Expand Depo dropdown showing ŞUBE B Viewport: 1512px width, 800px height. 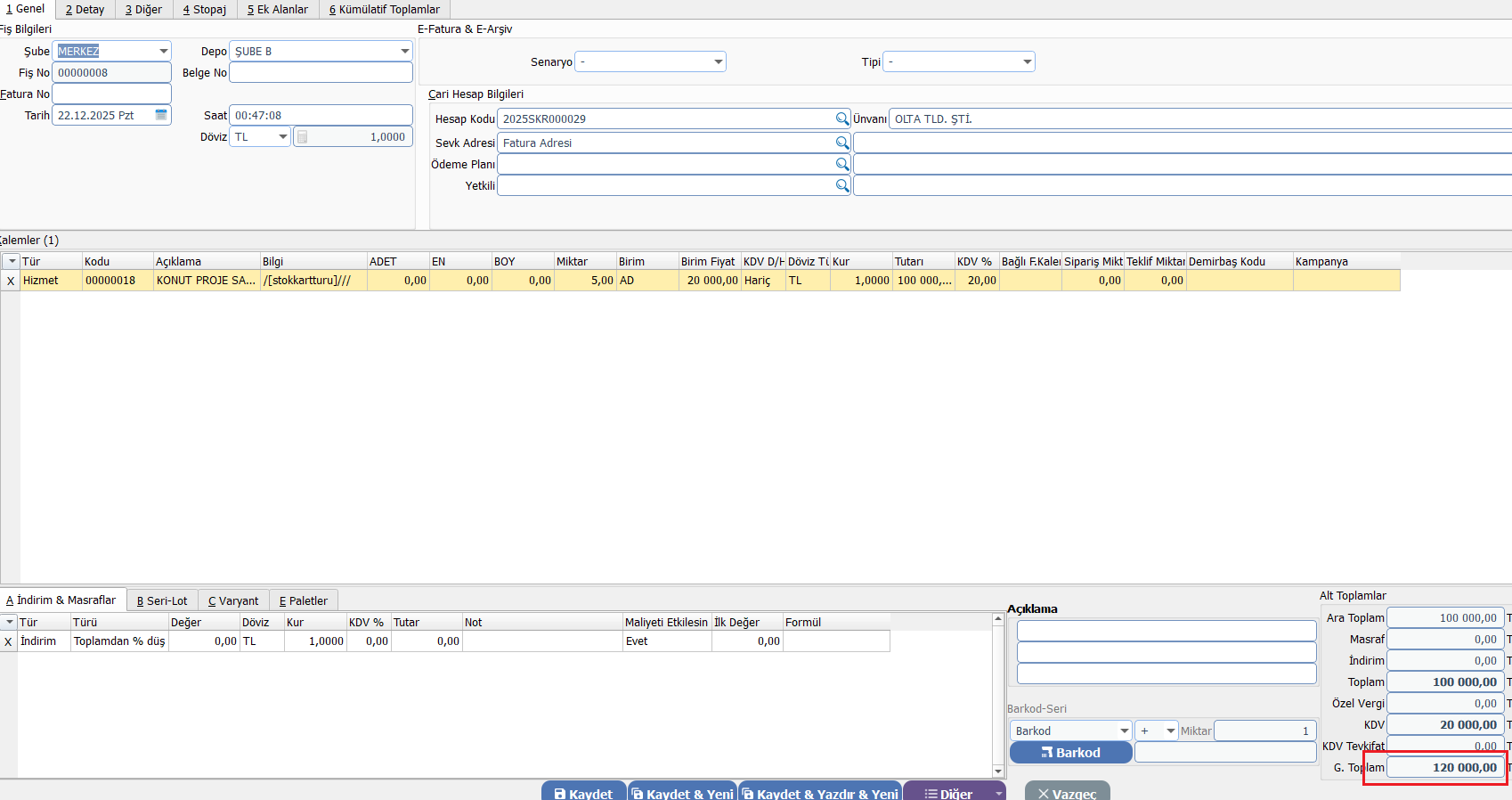[404, 52]
